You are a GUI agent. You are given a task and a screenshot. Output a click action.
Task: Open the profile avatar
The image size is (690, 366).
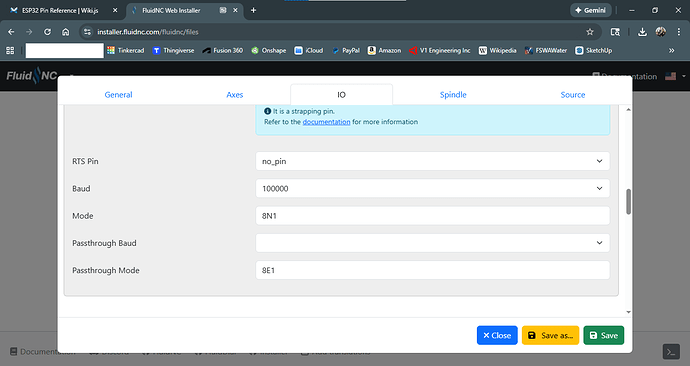[661, 32]
